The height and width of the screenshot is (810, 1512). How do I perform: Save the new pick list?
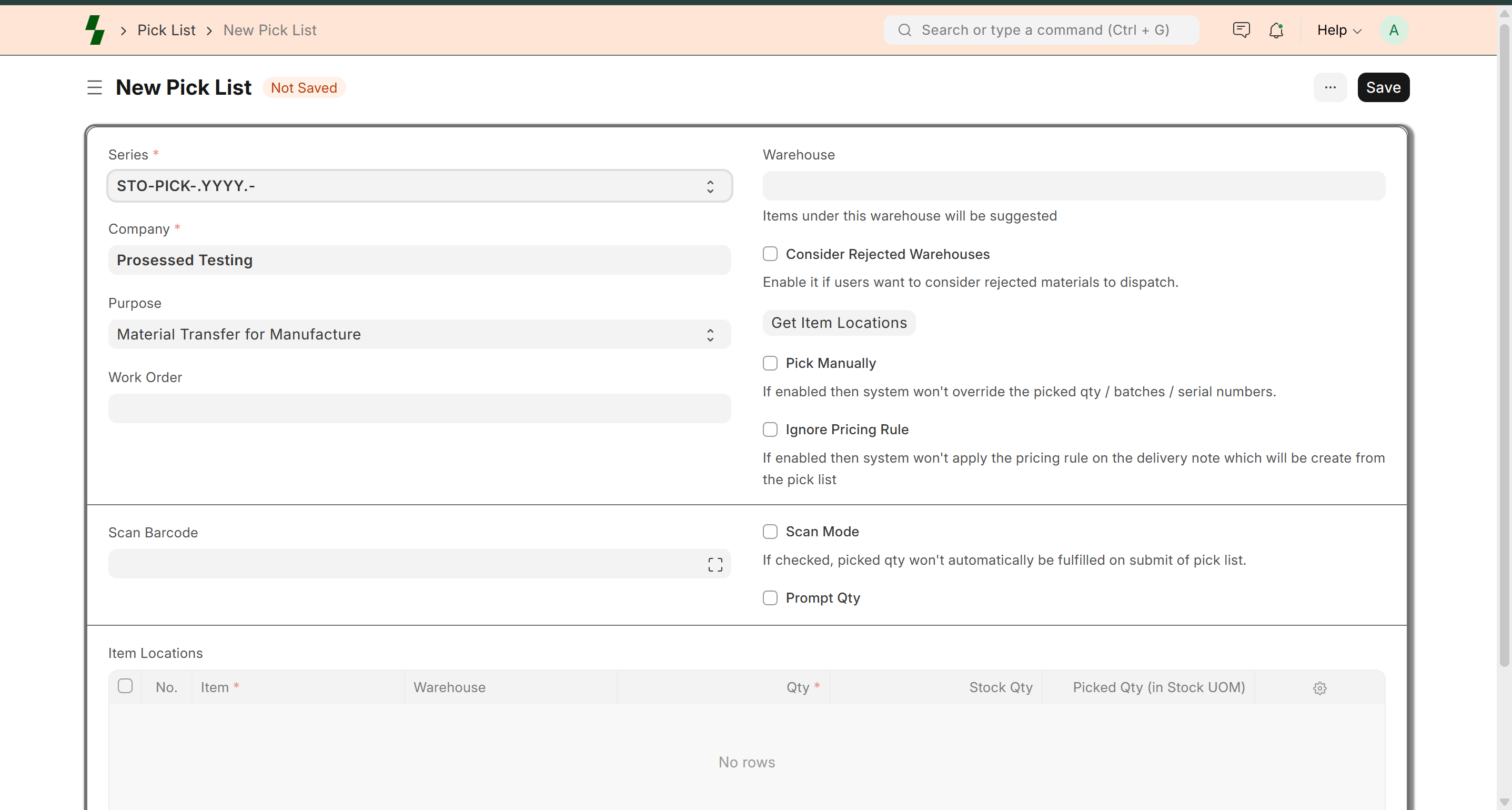[1383, 87]
